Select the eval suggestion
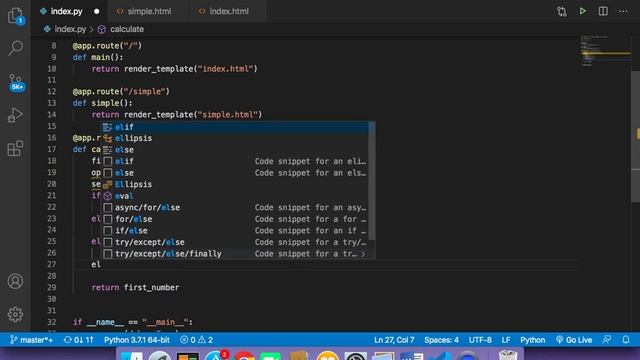 point(235,196)
